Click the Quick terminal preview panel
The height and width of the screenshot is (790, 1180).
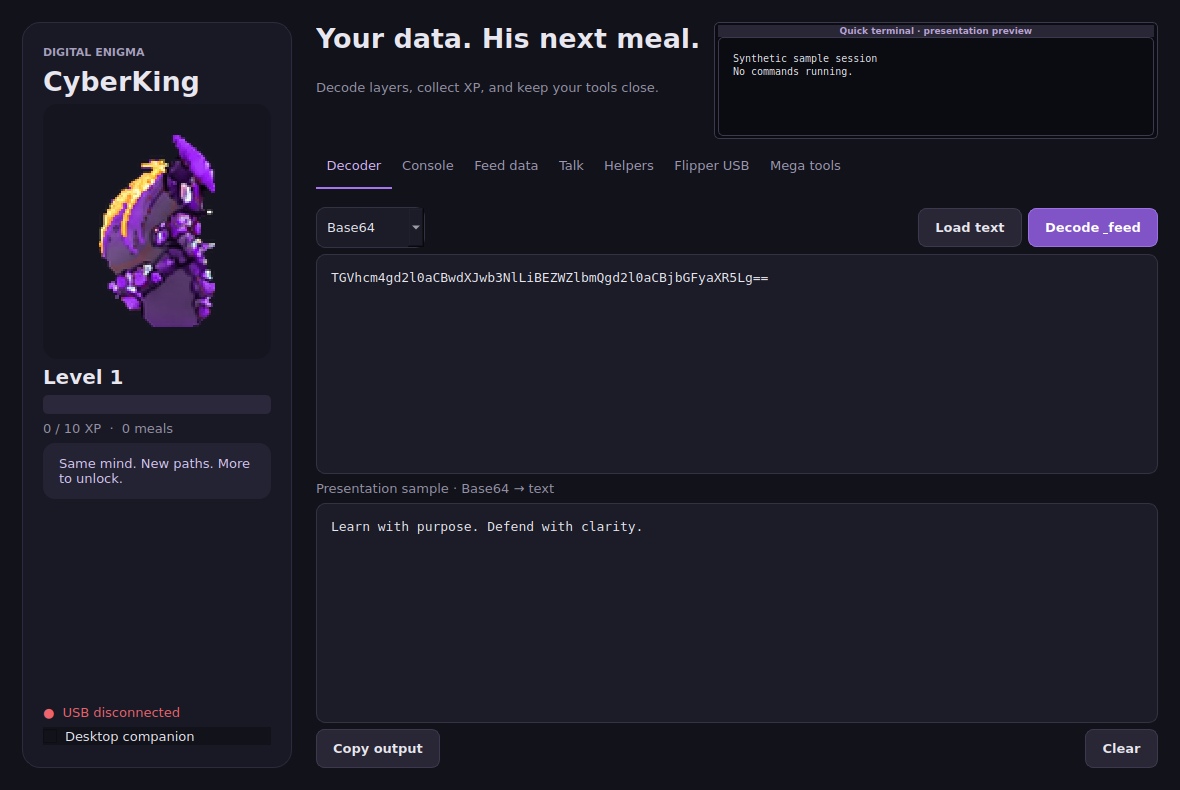[x=935, y=81]
